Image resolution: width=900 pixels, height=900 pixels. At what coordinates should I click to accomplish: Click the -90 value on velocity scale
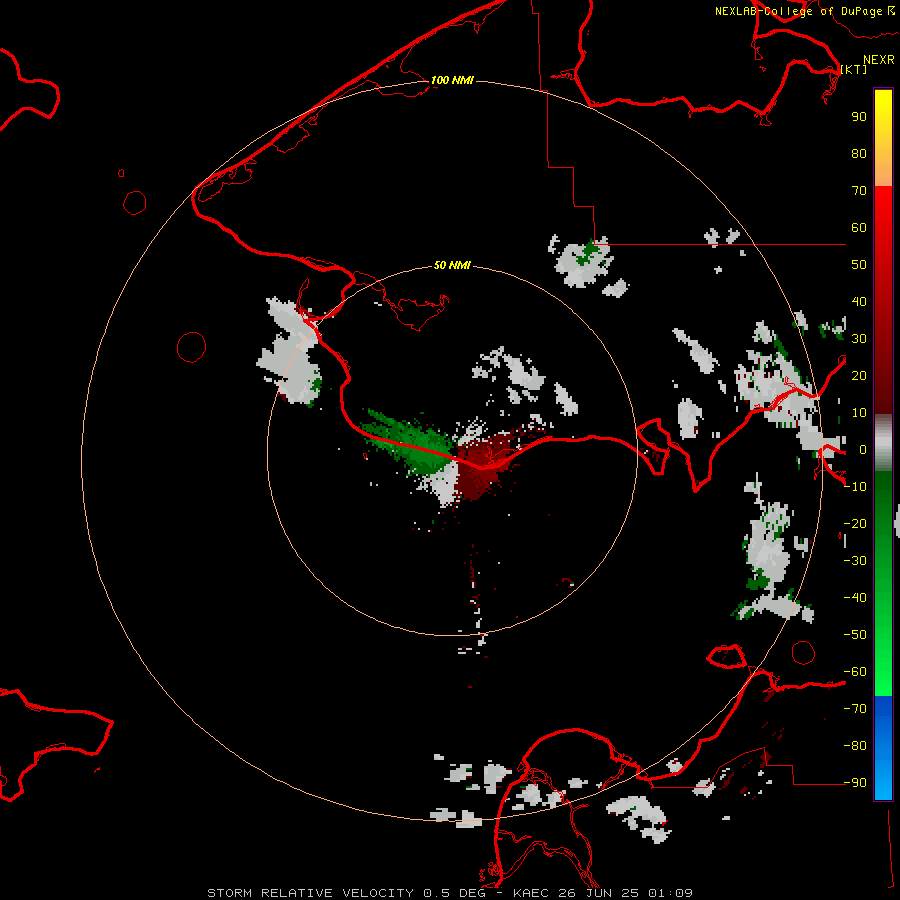coord(855,783)
